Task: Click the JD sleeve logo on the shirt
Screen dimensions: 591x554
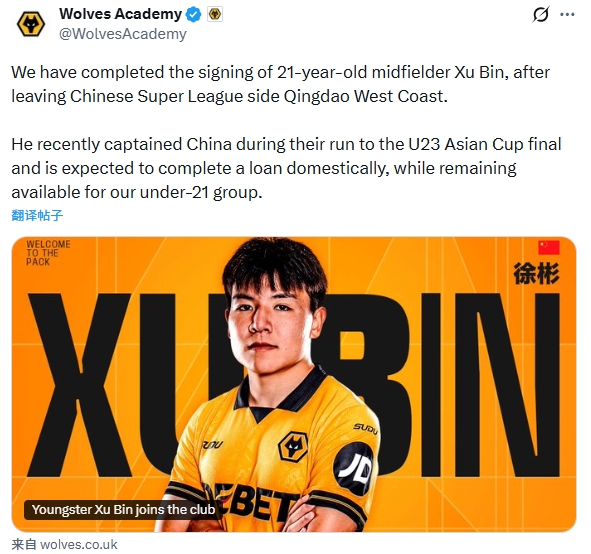Action: pyautogui.click(x=354, y=469)
